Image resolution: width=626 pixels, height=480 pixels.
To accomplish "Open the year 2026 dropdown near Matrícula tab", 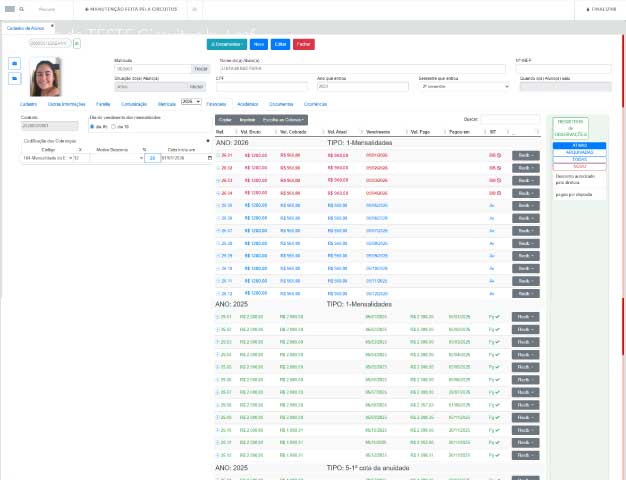I will click(x=191, y=101).
